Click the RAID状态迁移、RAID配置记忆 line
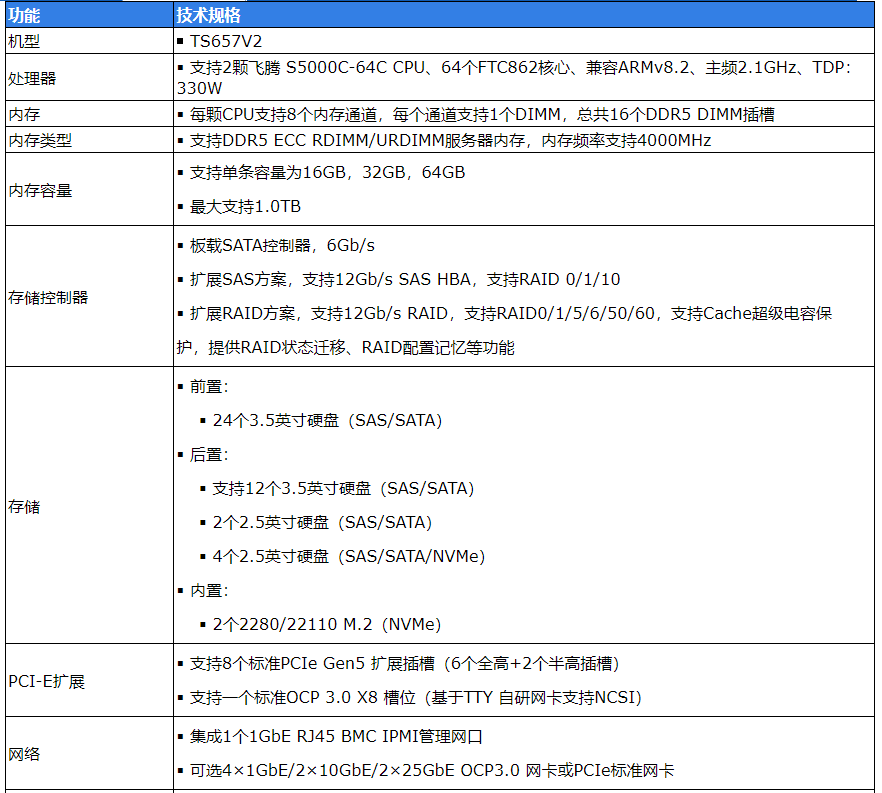 click(x=345, y=348)
